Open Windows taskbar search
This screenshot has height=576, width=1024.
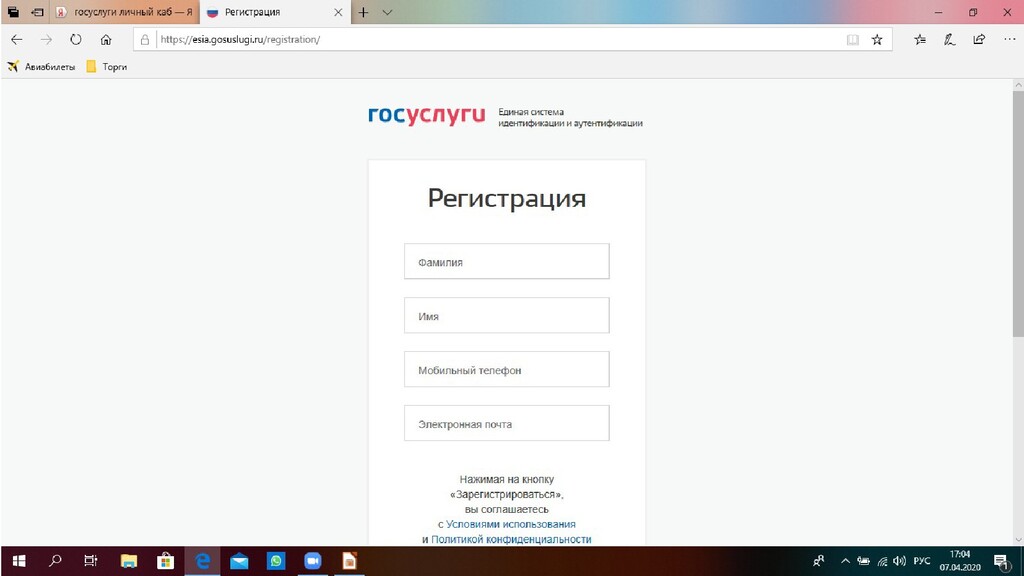56,561
